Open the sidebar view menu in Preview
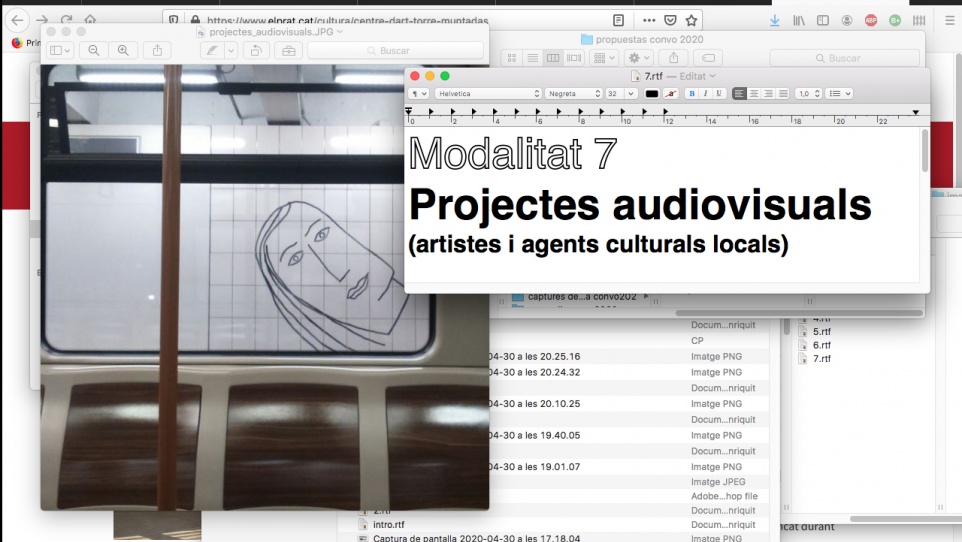The image size is (962, 542). [x=60, y=50]
